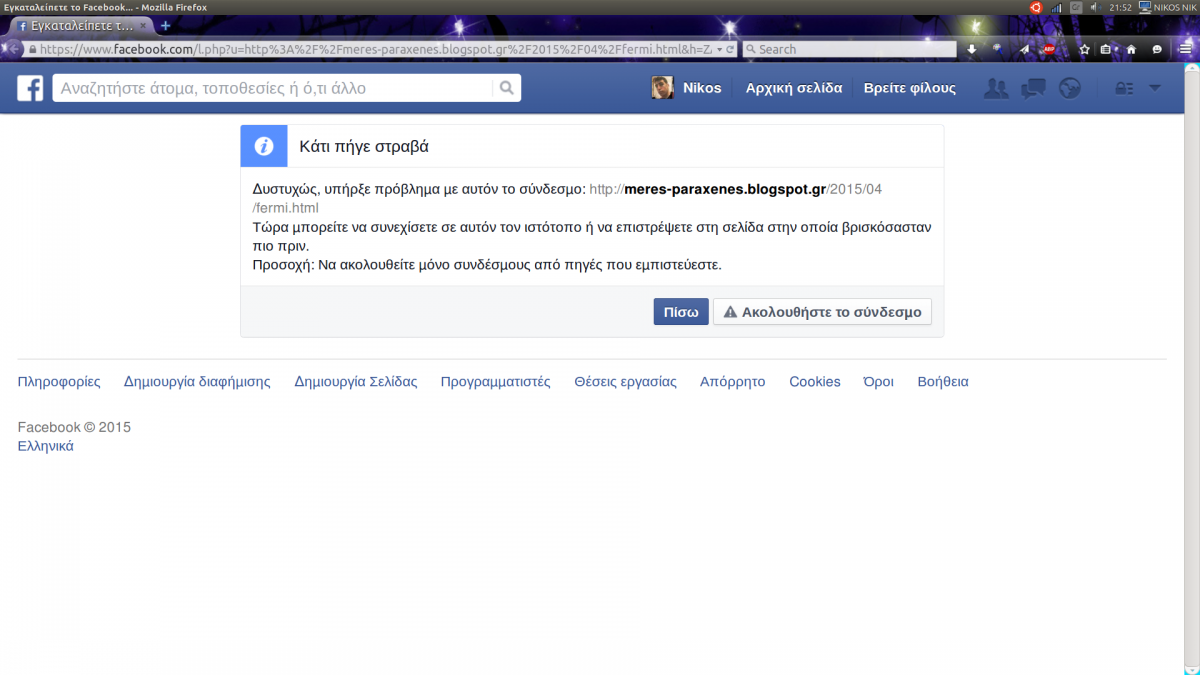Open Nikos profile picture thumbnail
This screenshot has width=1200, height=675.
tap(662, 88)
